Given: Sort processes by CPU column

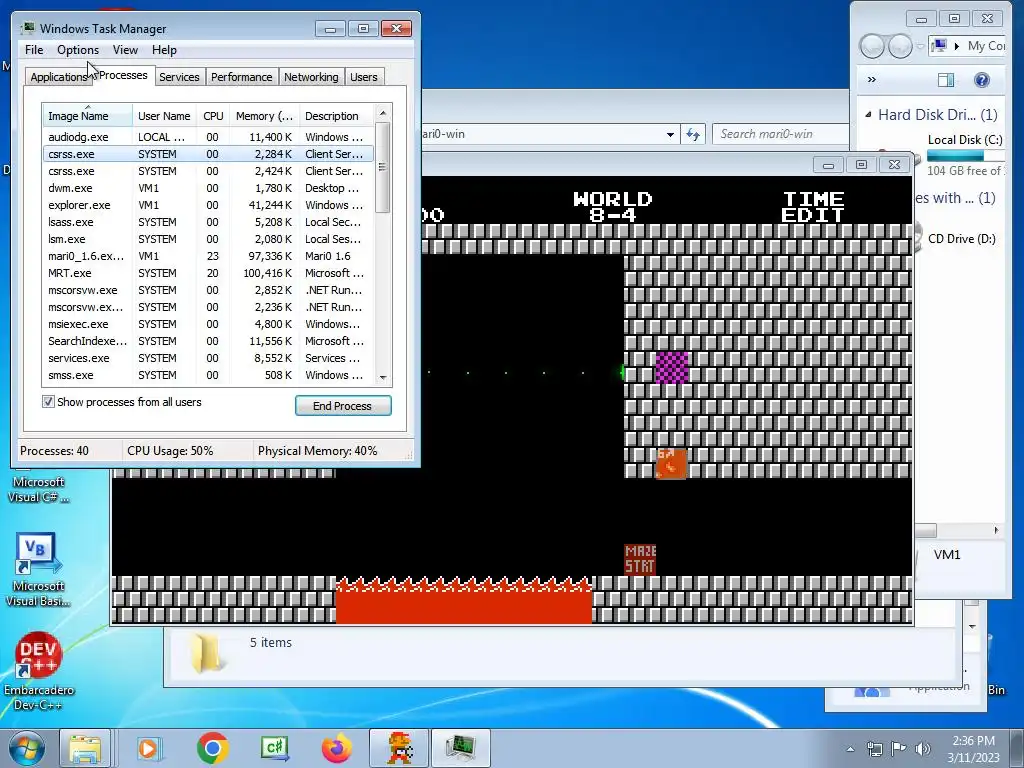Looking at the screenshot, I should coord(213,116).
